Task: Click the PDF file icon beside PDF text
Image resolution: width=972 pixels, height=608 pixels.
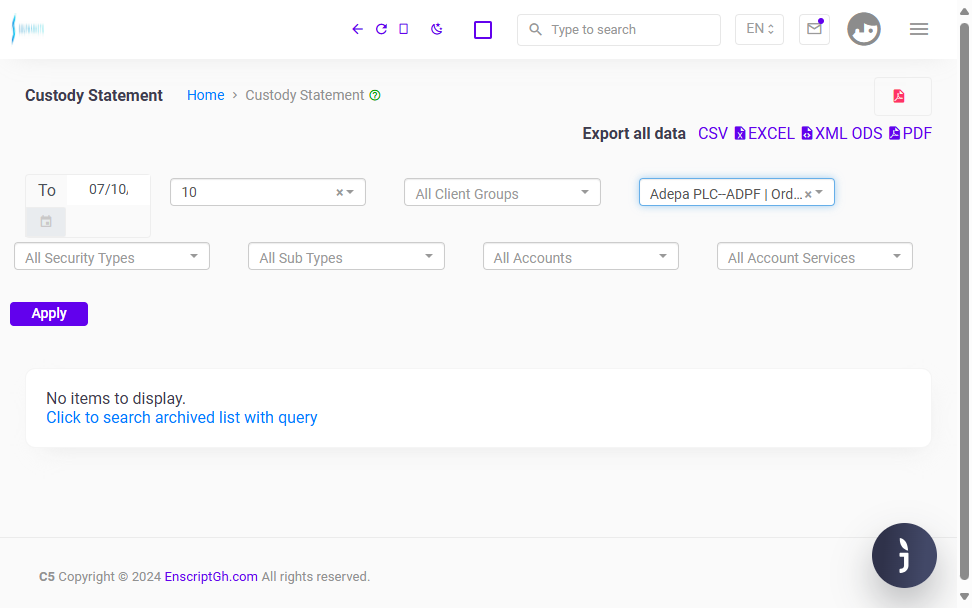Action: [895, 134]
